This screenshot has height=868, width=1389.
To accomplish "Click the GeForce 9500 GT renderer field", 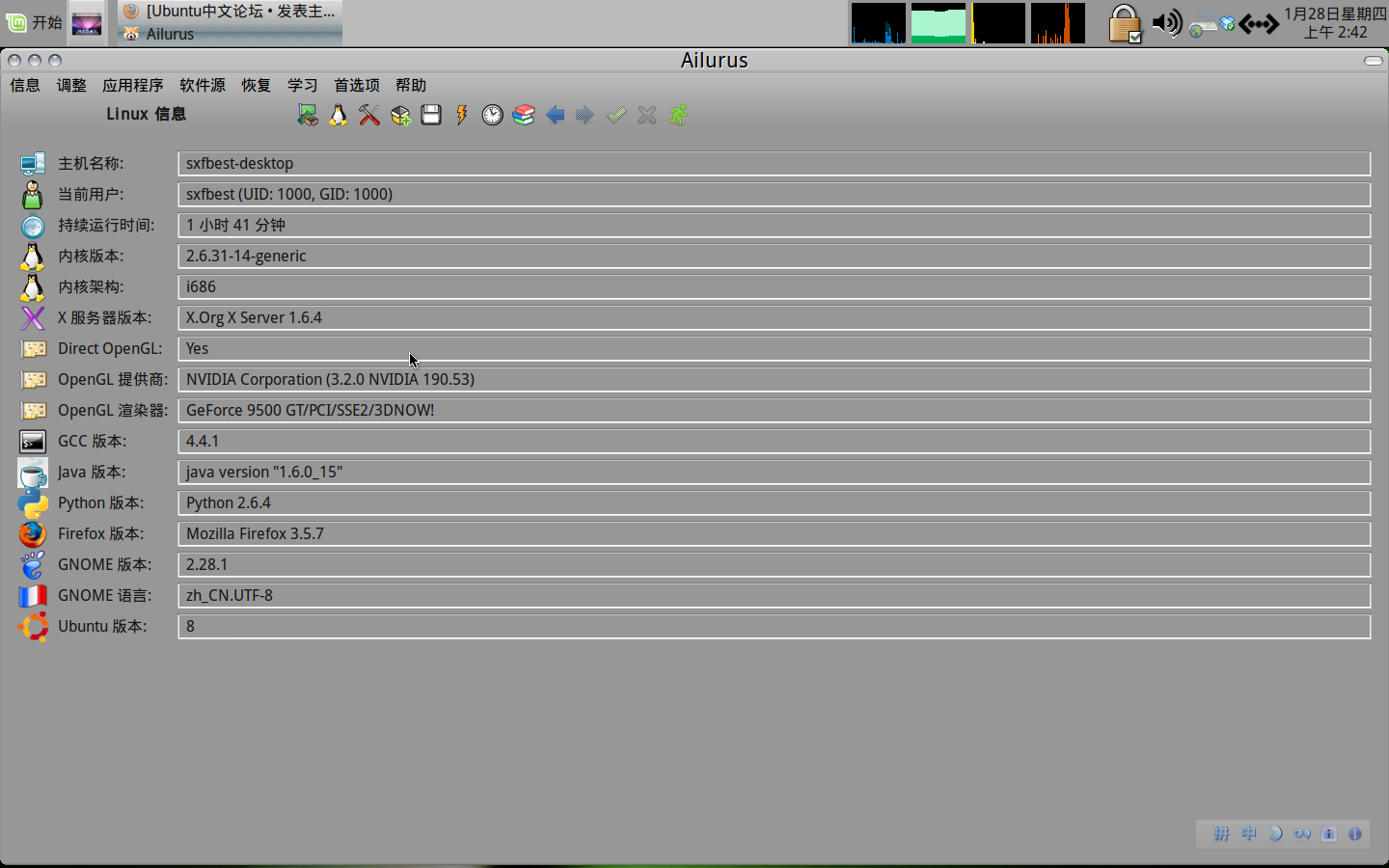I will (775, 411).
